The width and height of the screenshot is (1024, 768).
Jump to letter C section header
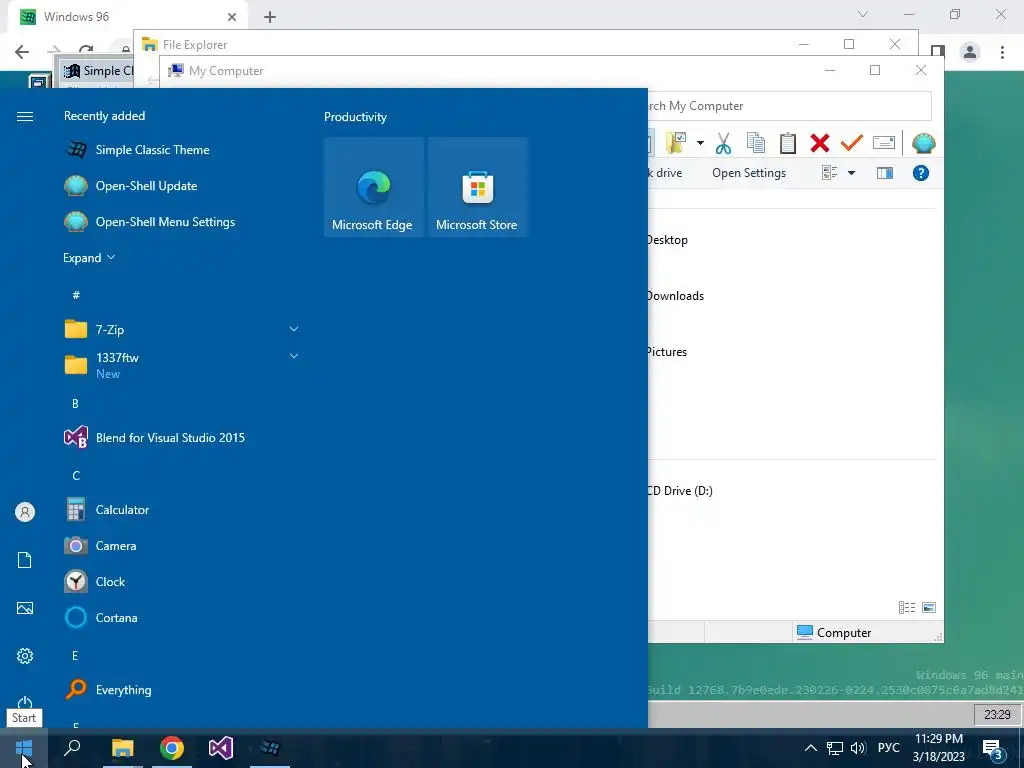[x=76, y=475]
